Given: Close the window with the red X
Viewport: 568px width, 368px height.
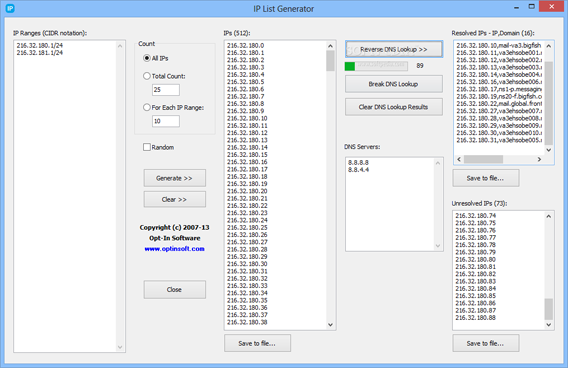Looking at the screenshot, I should click(552, 7).
